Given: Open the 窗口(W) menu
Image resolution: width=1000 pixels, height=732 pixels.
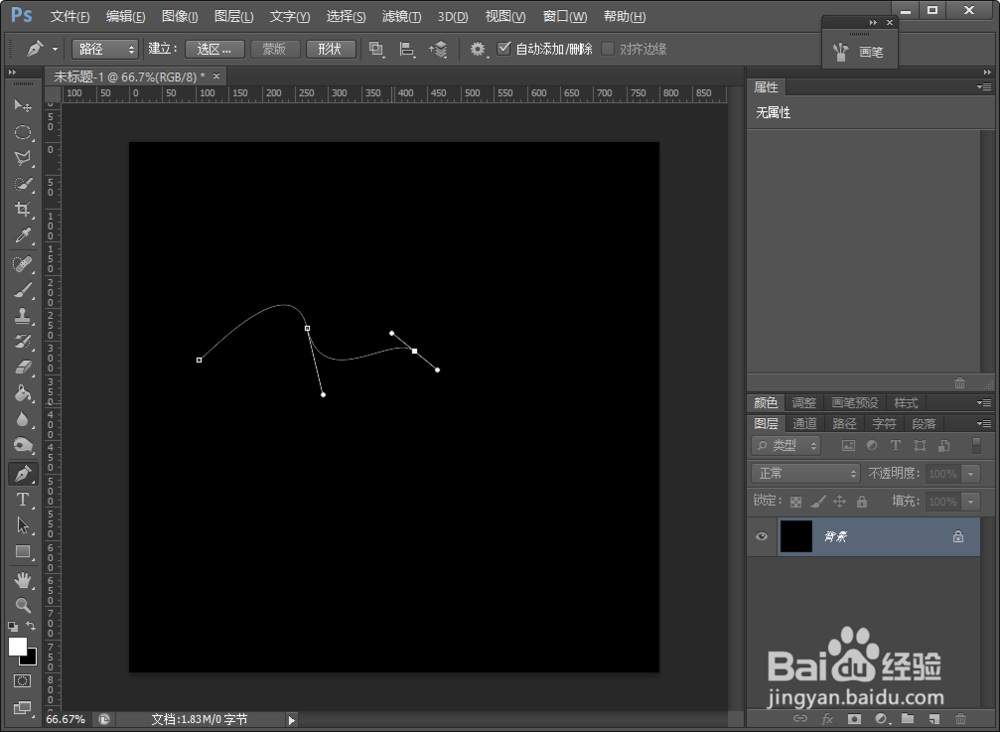Looking at the screenshot, I should (x=564, y=17).
